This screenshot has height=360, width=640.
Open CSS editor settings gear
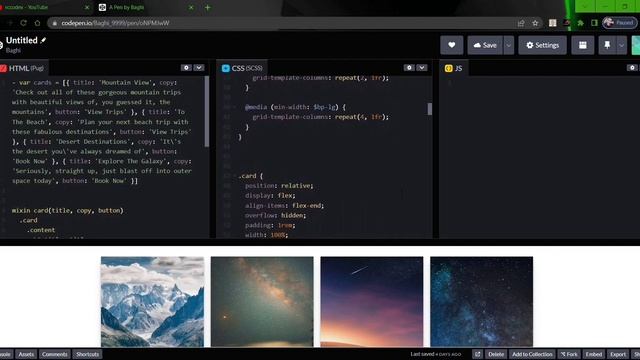coord(409,68)
